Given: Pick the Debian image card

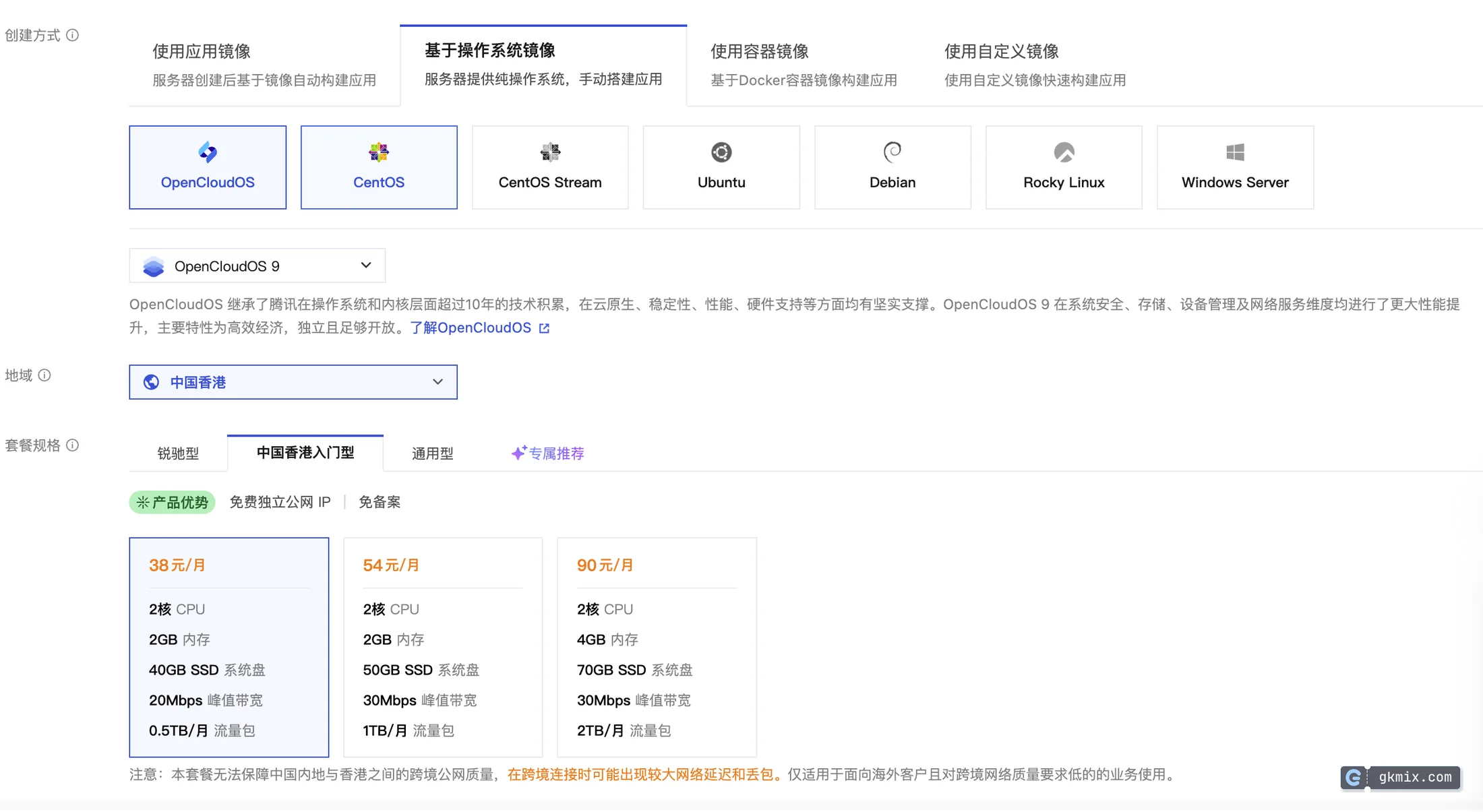Looking at the screenshot, I should pos(892,167).
